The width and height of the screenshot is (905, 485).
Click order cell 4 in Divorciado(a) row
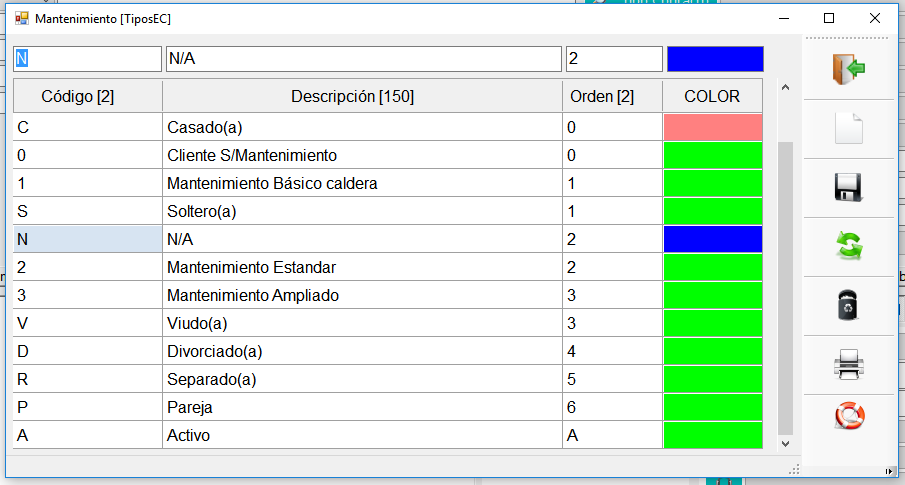click(612, 351)
